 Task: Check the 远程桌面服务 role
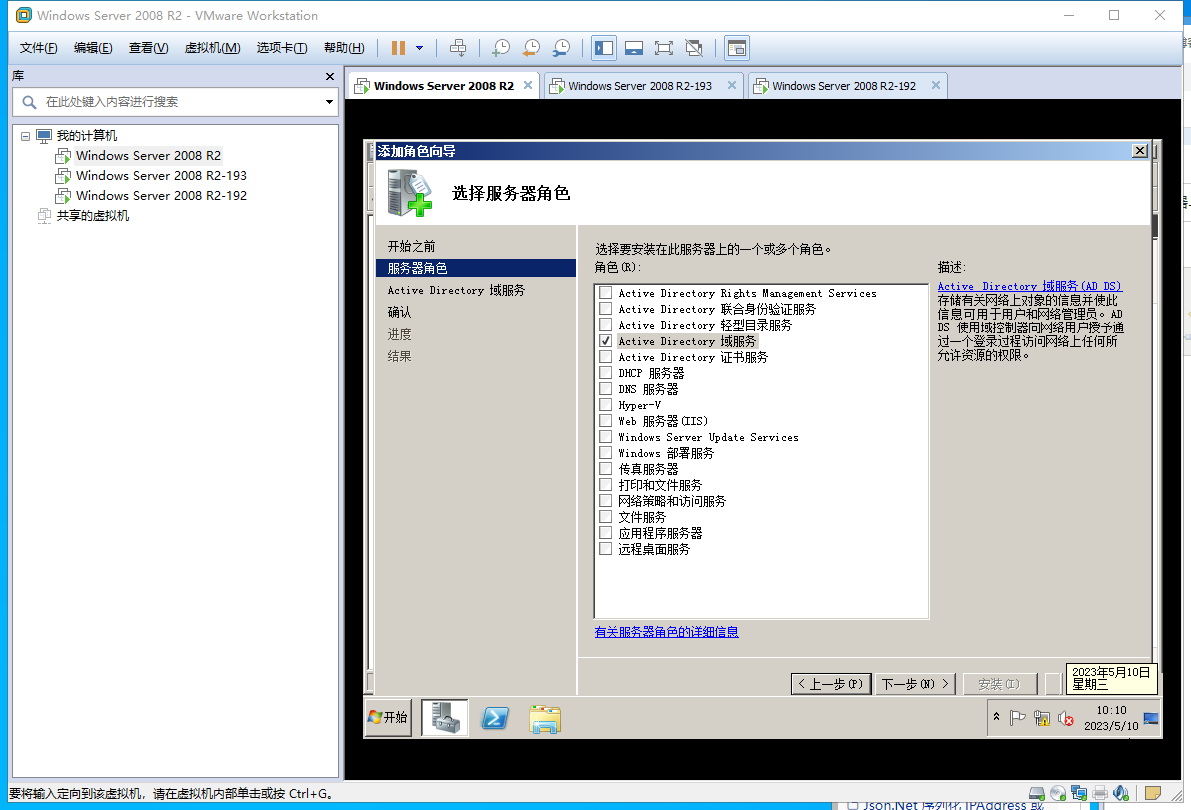(x=605, y=548)
